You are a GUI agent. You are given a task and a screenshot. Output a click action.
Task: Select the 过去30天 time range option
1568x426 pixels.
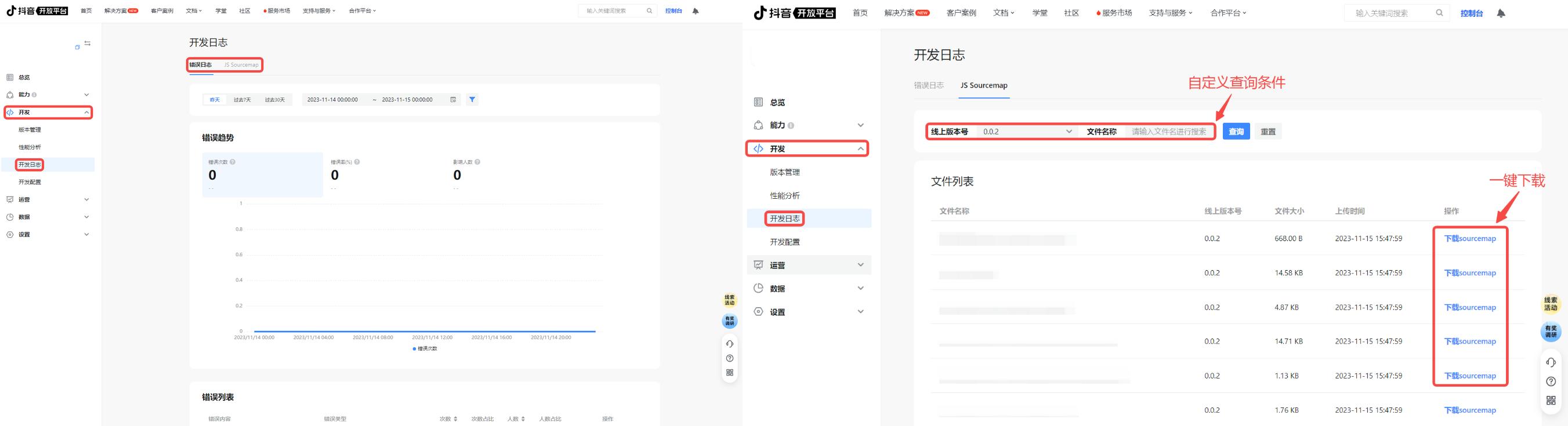[x=274, y=100]
